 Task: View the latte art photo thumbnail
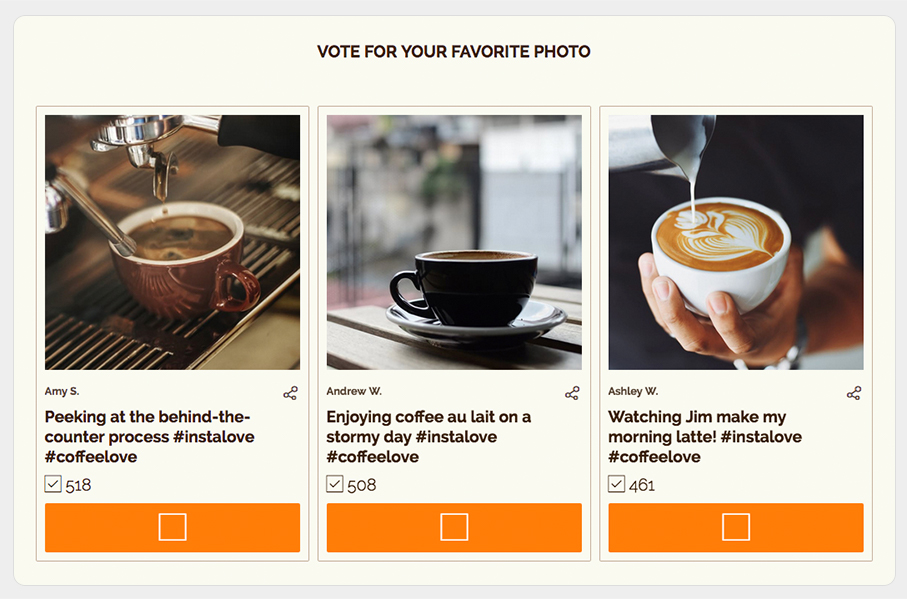coord(735,242)
